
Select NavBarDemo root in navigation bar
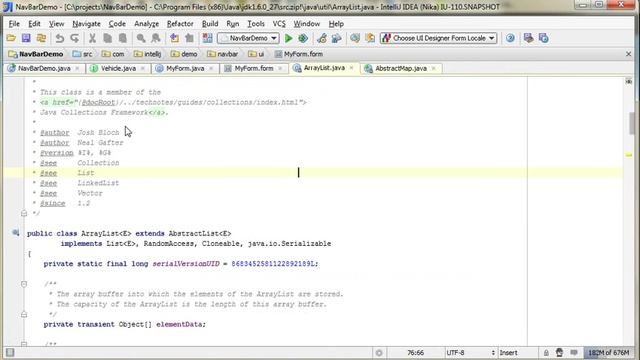36,54
